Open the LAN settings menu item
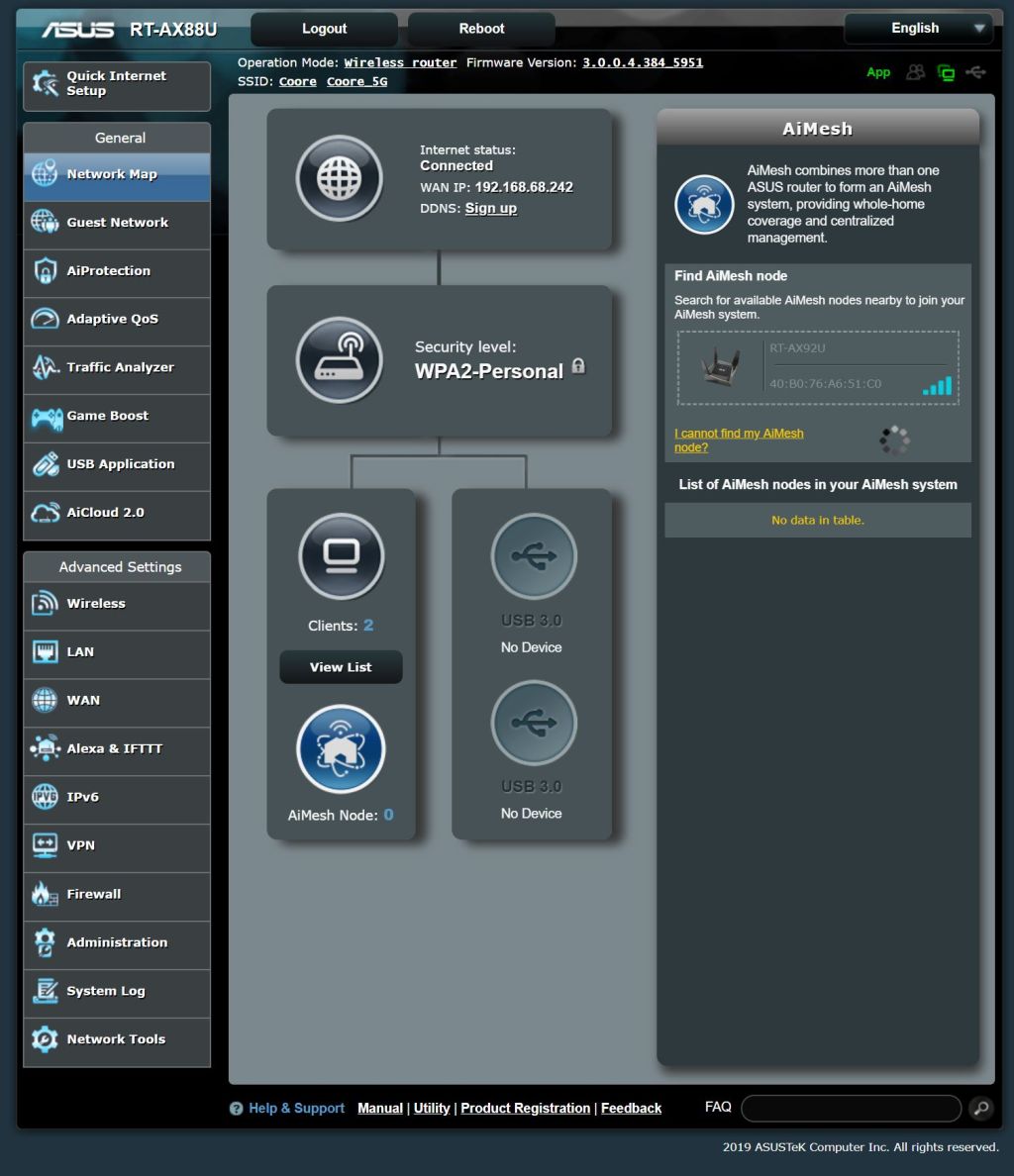Viewport: 1014px width, 1176px height. click(x=117, y=654)
